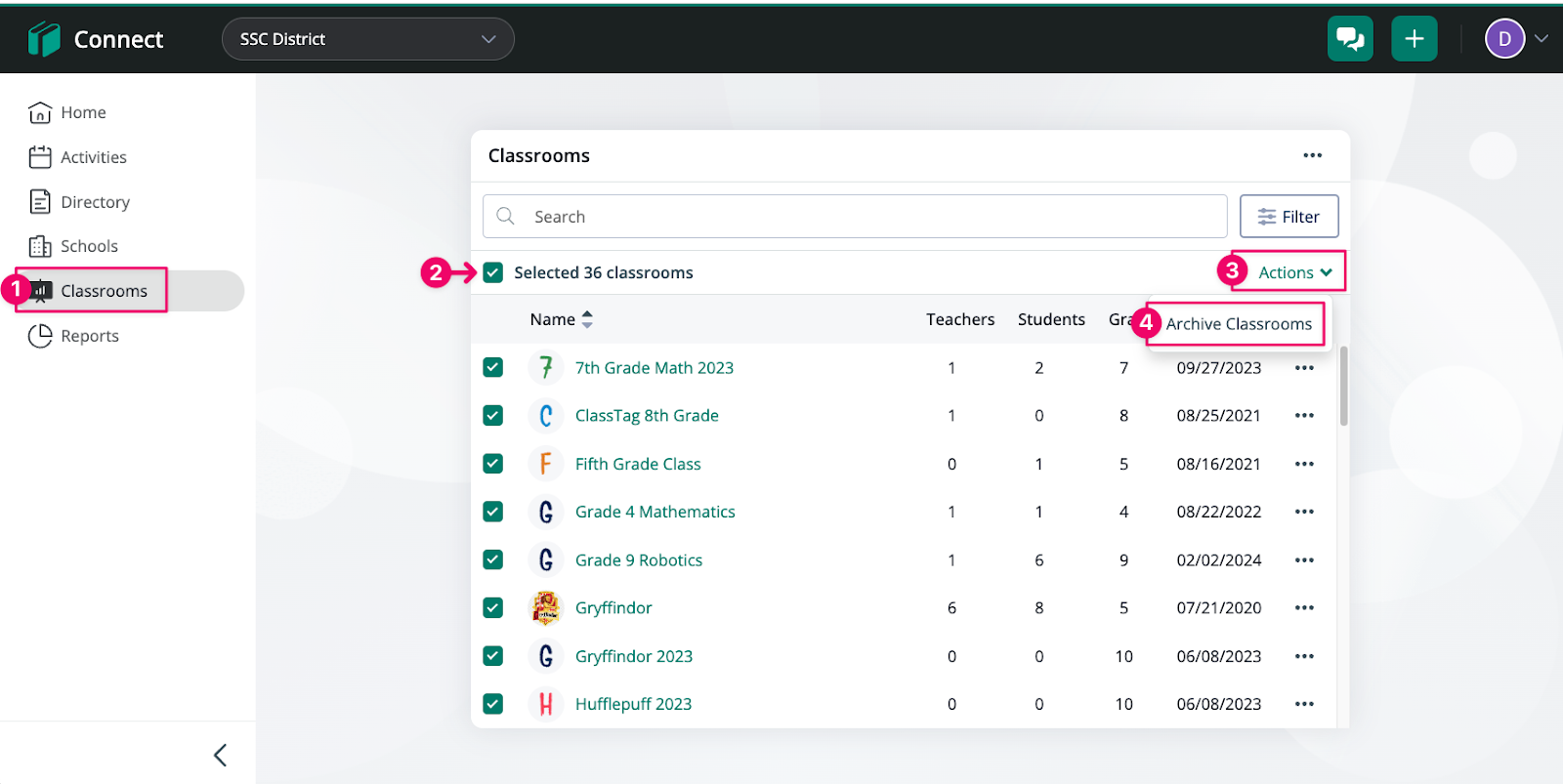Viewport: 1563px width, 784px height.
Task: Uncheck Hufflepuff 2023 checkbox
Action: 493,704
